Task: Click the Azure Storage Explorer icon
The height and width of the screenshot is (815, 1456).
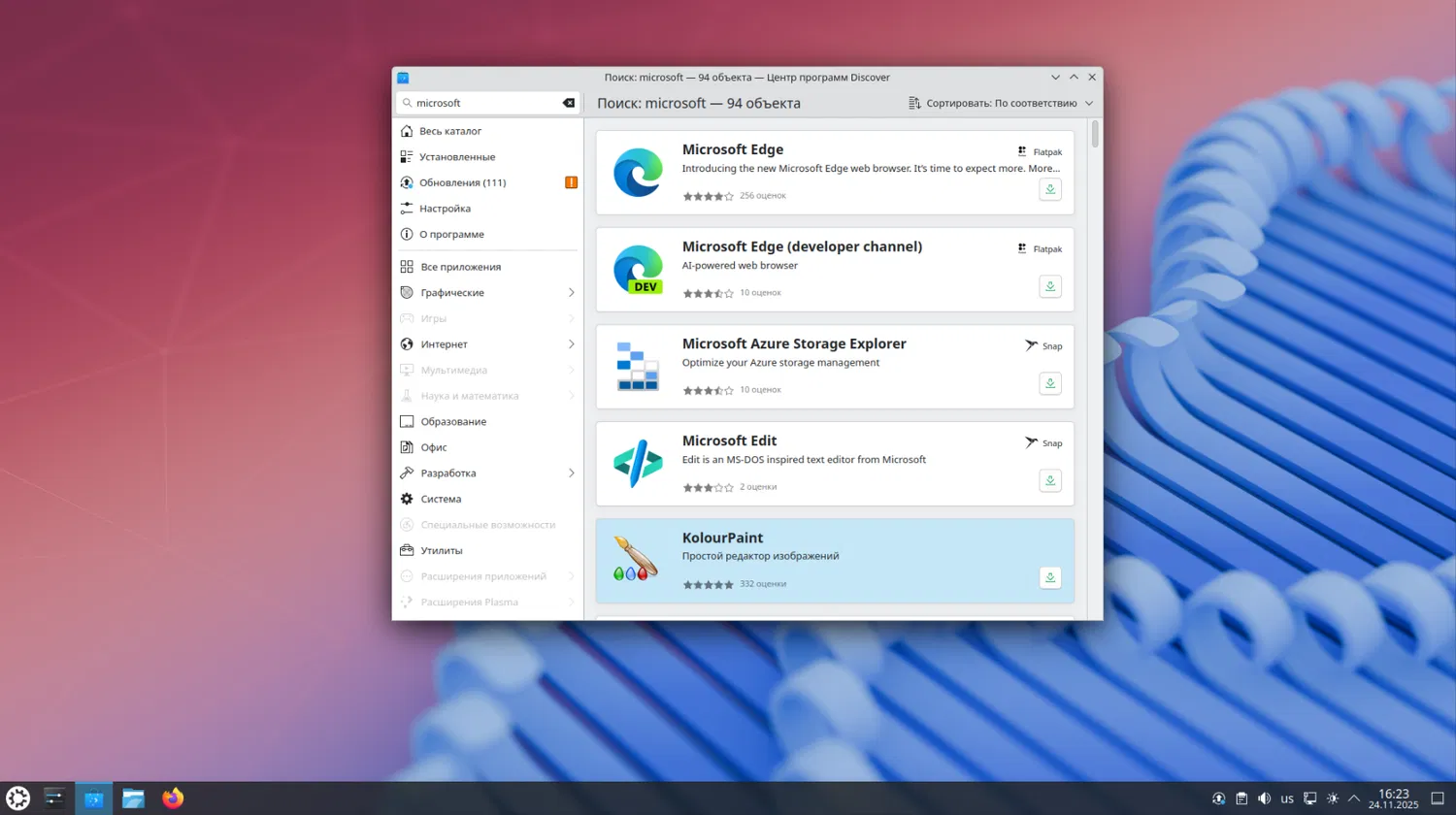Action: [x=638, y=367]
